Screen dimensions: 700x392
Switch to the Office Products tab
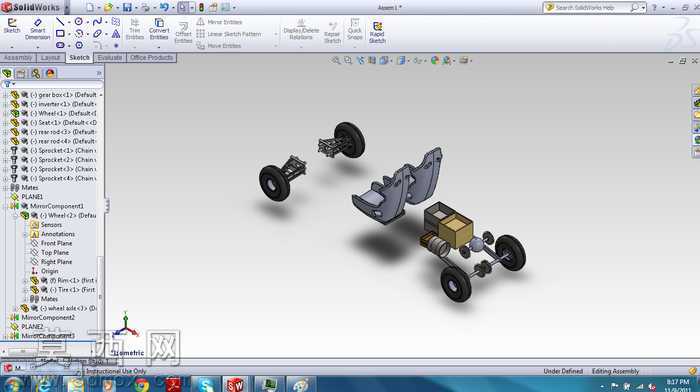coord(151,58)
